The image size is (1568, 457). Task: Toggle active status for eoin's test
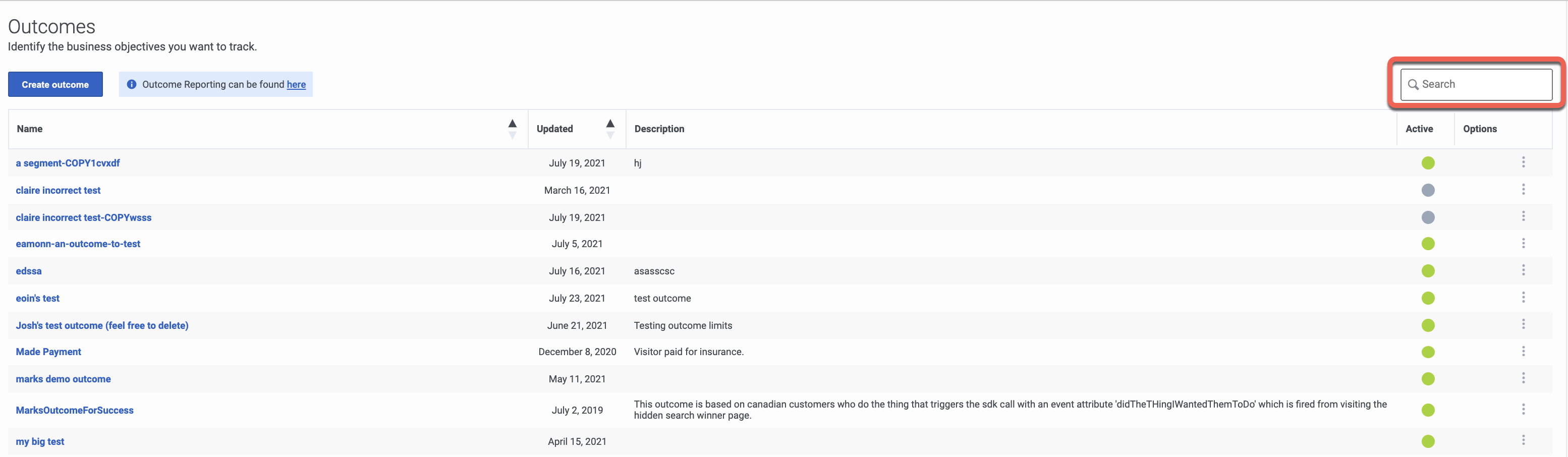tap(1428, 298)
